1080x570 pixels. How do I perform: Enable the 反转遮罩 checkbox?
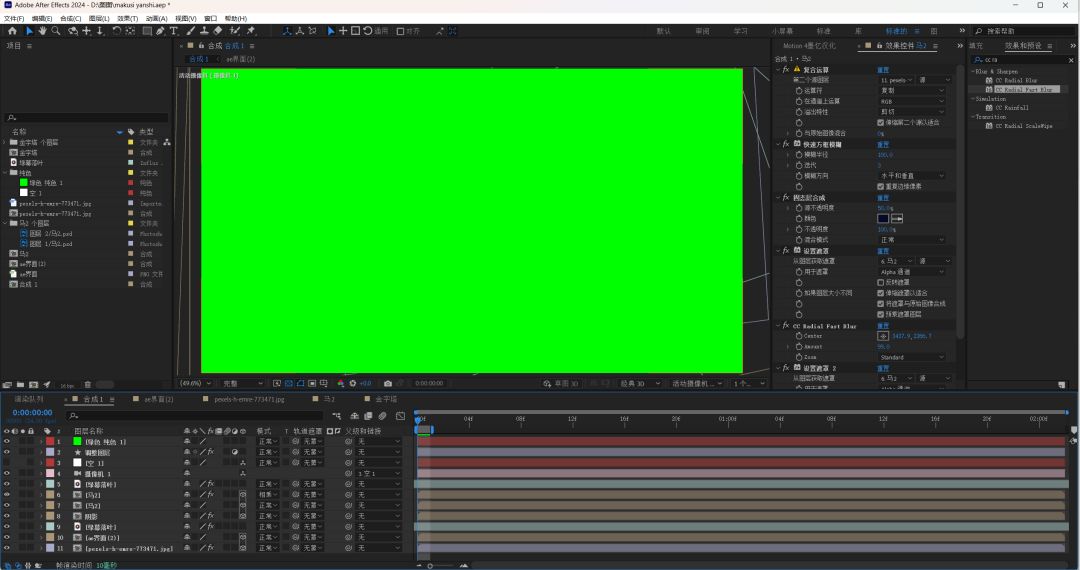coord(880,282)
